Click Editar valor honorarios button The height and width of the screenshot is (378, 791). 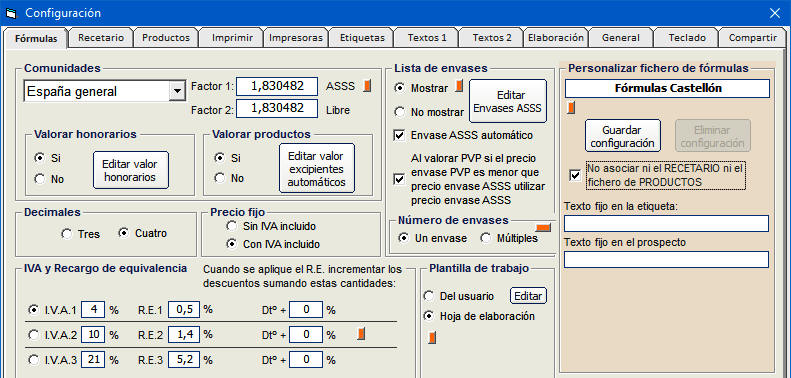pos(130,171)
